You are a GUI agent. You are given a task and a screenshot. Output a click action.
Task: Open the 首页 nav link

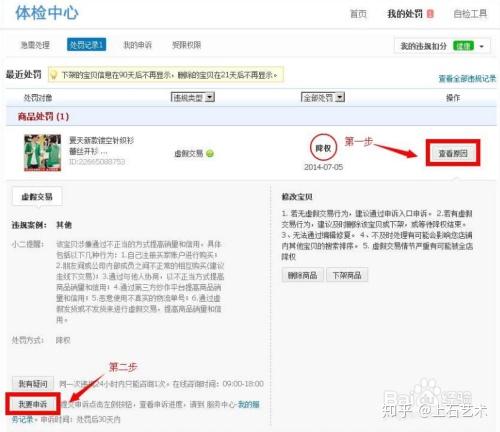point(358,14)
